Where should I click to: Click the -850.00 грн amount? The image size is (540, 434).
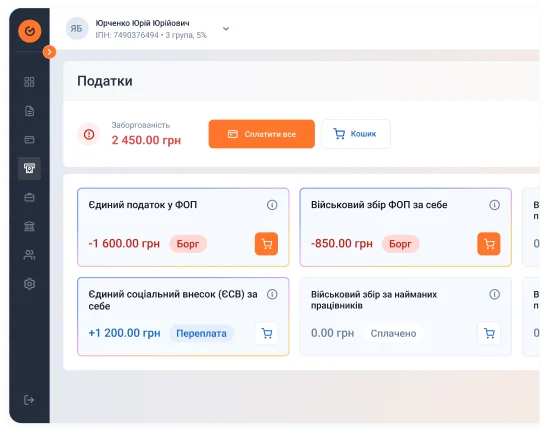pos(342,244)
